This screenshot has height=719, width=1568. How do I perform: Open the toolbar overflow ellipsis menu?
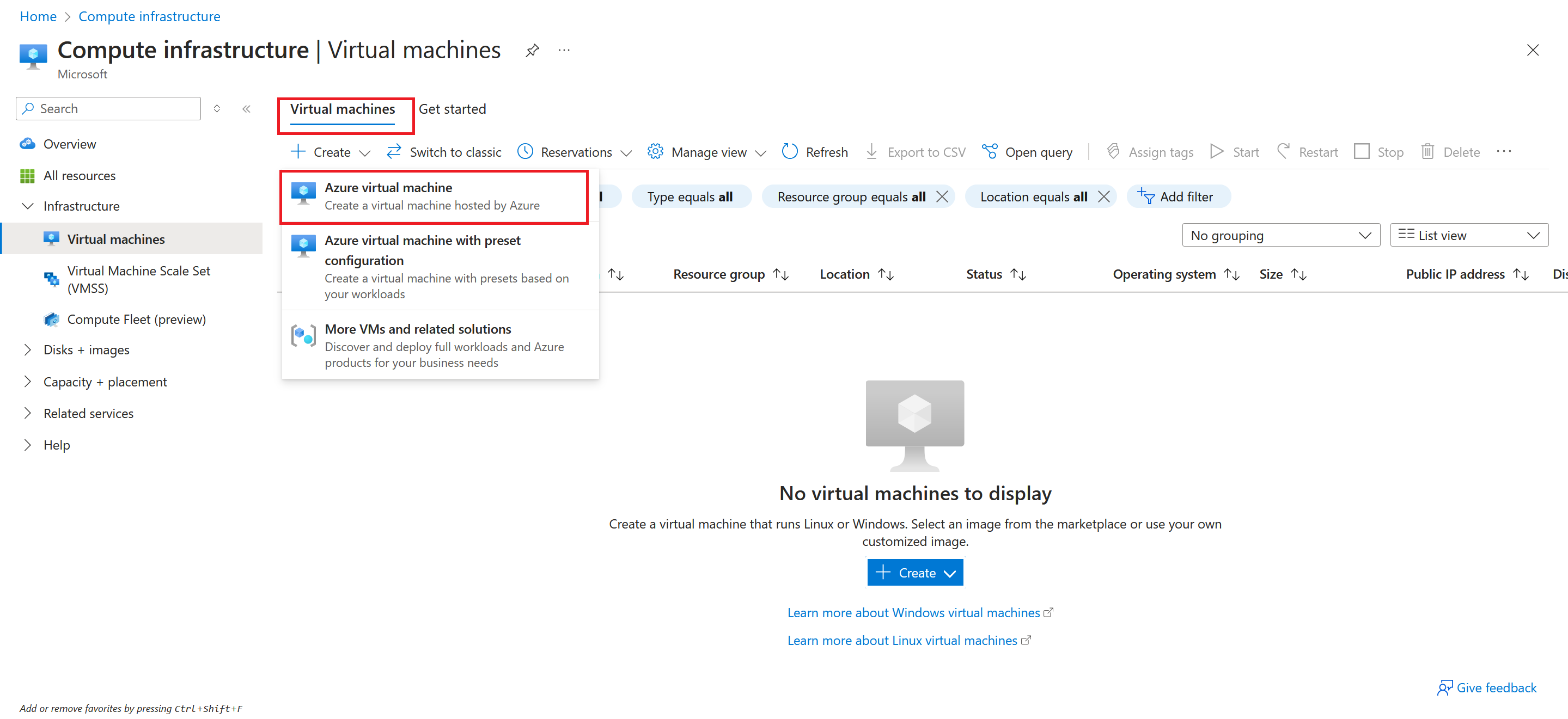point(1504,152)
